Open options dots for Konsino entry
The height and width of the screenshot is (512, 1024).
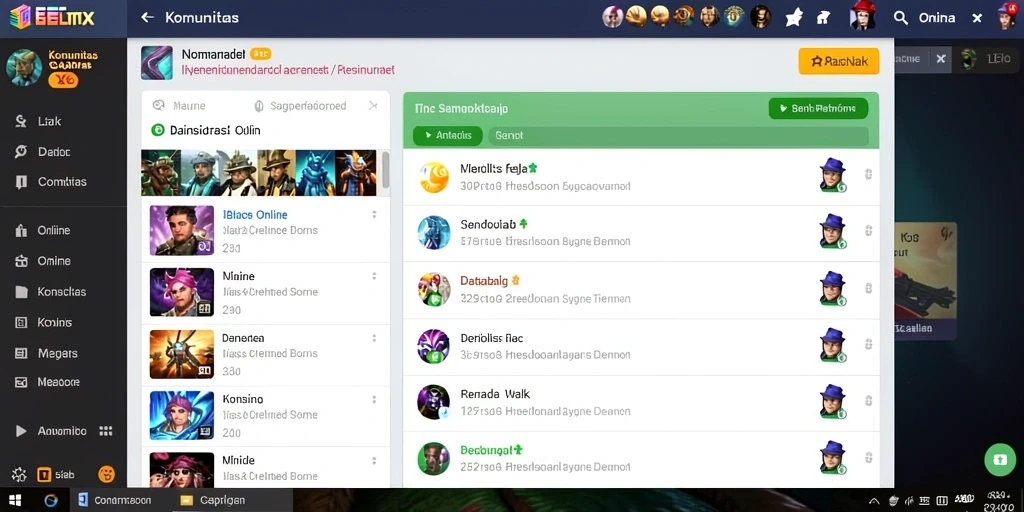(x=374, y=399)
